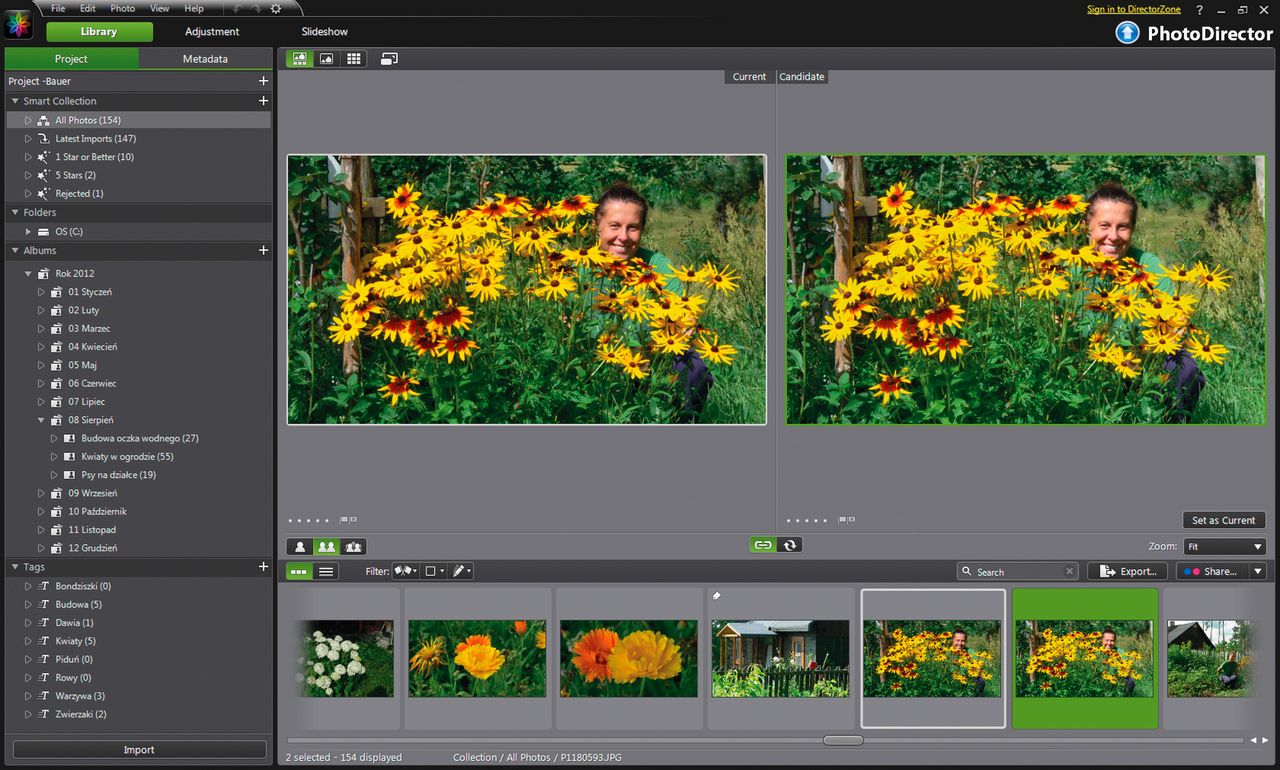Screen dimensions: 1280x770
Task: Open edited status filter dropdown
Action: click(461, 571)
